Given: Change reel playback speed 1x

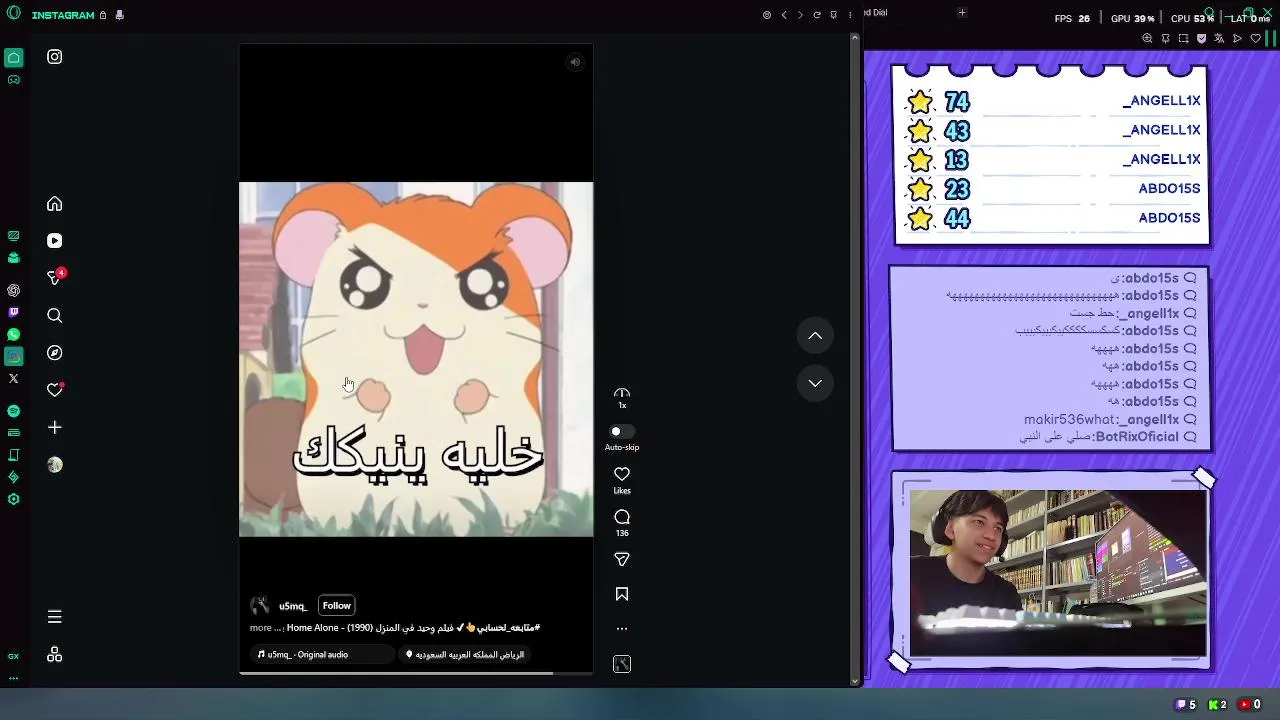Looking at the screenshot, I should [x=622, y=398].
